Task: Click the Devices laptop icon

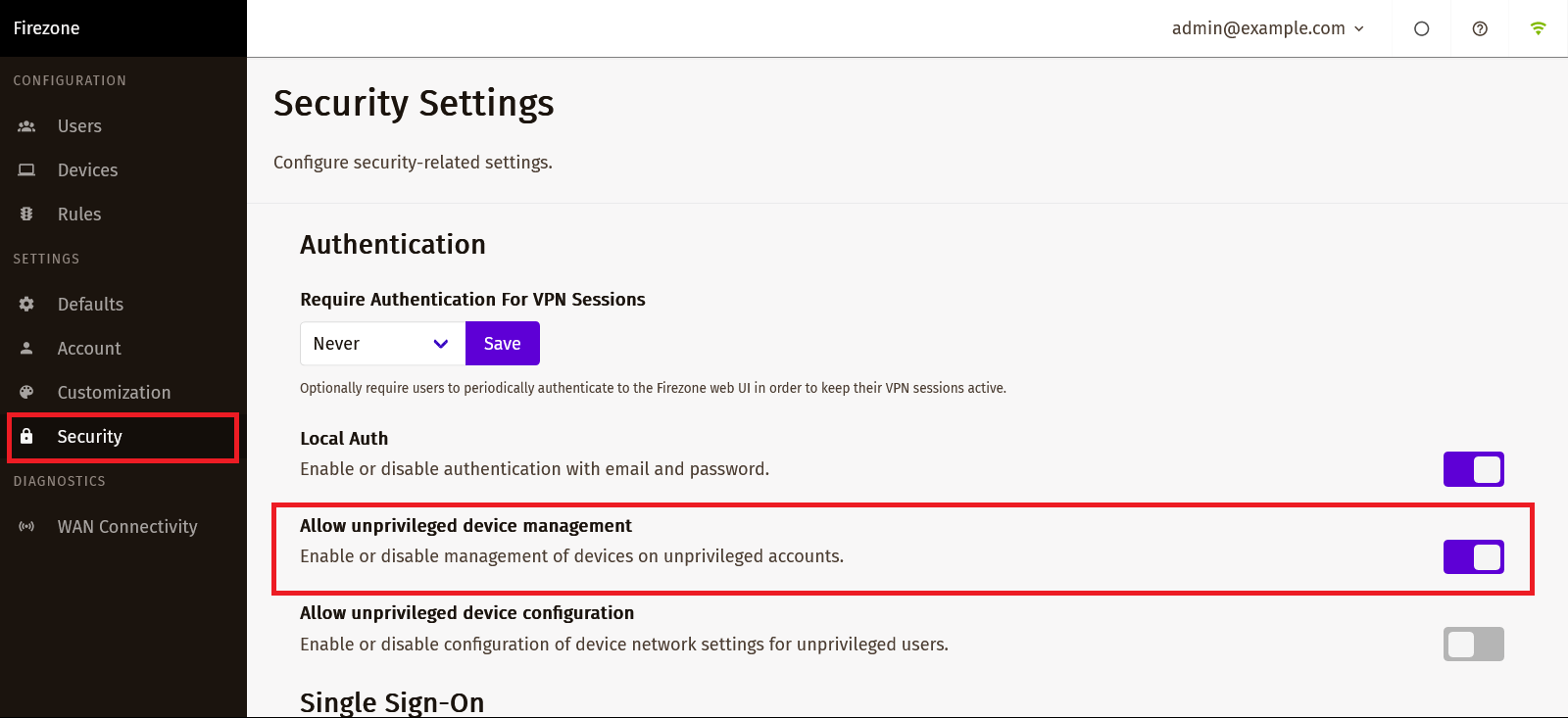Action: (26, 170)
